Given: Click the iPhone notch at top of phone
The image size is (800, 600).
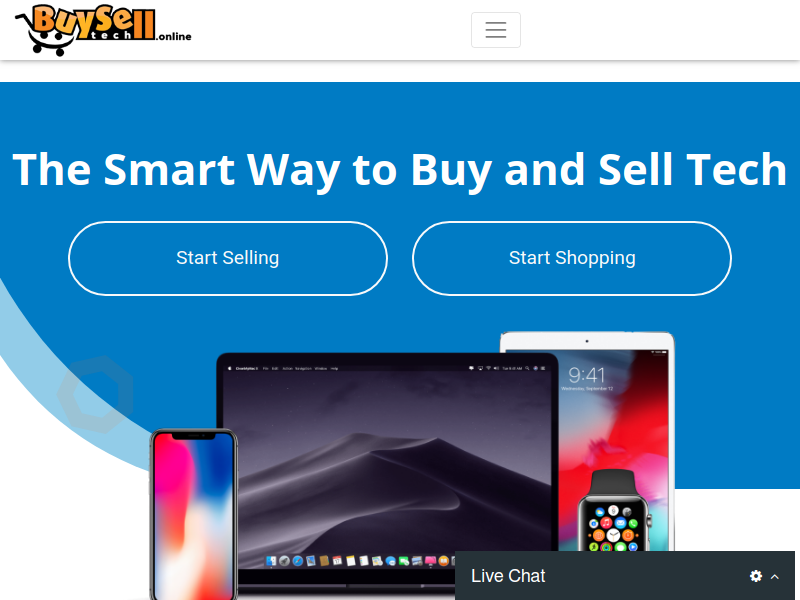Looking at the screenshot, I should [x=193, y=436].
